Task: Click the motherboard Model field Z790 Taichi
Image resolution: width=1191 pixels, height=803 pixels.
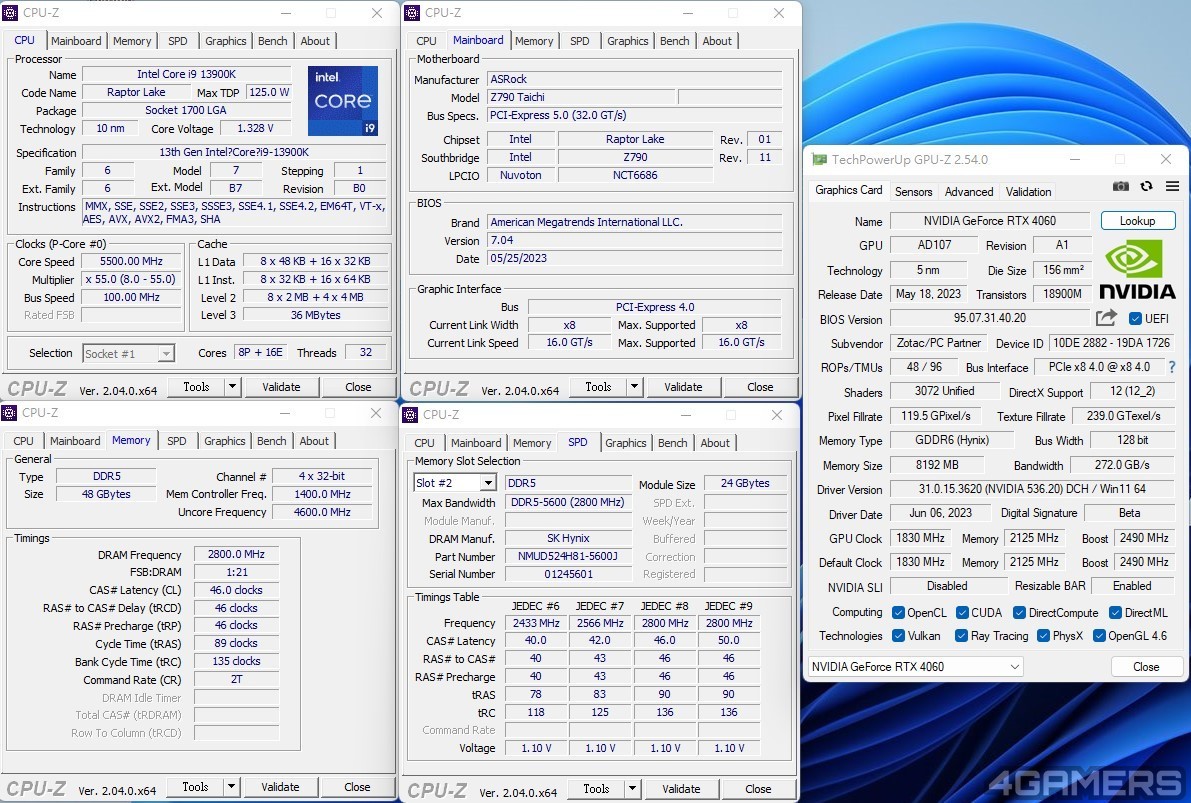Action: (x=580, y=96)
